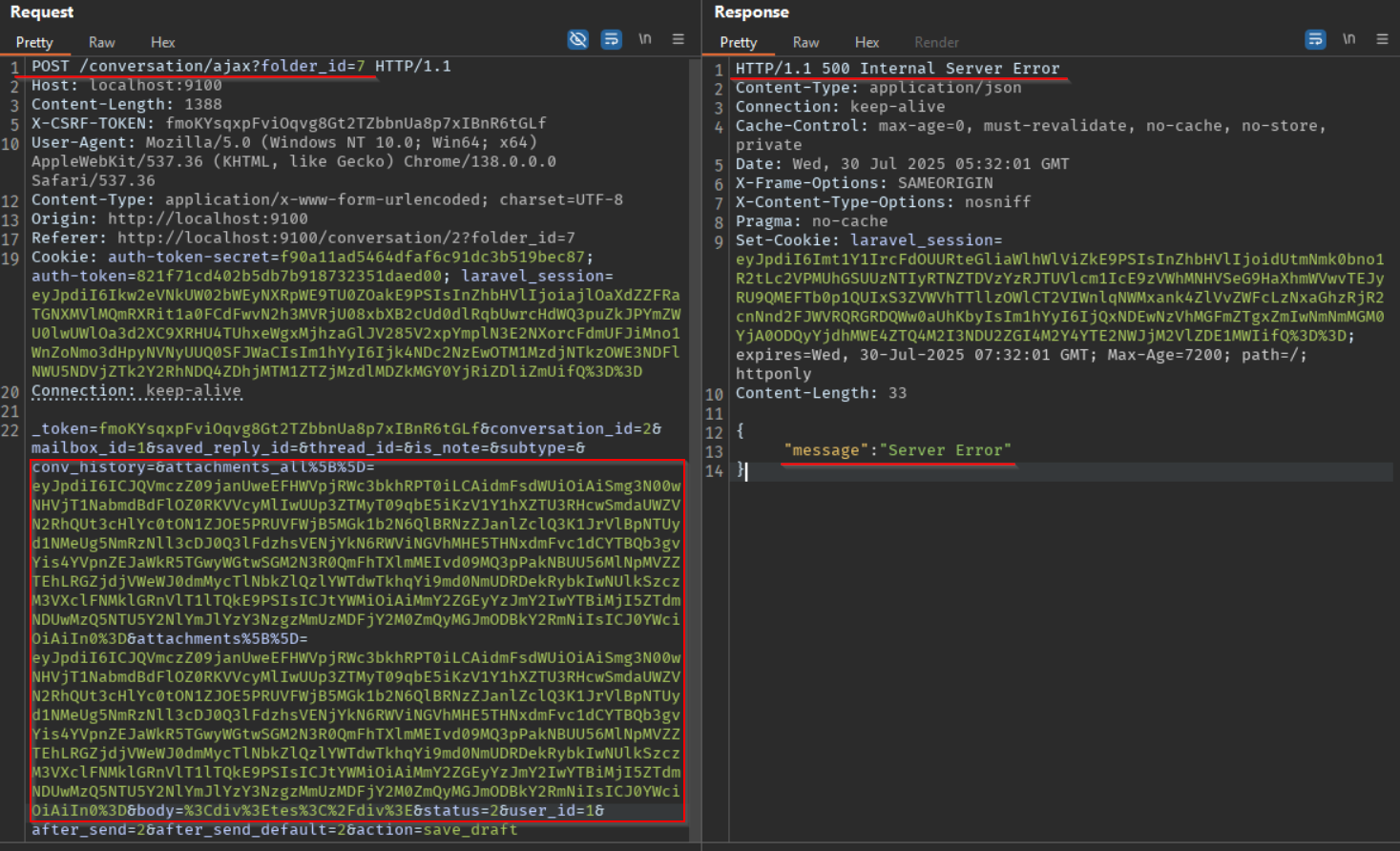
Task: Toggle non-printable characters (\n) in Request panel
Action: click(x=645, y=39)
